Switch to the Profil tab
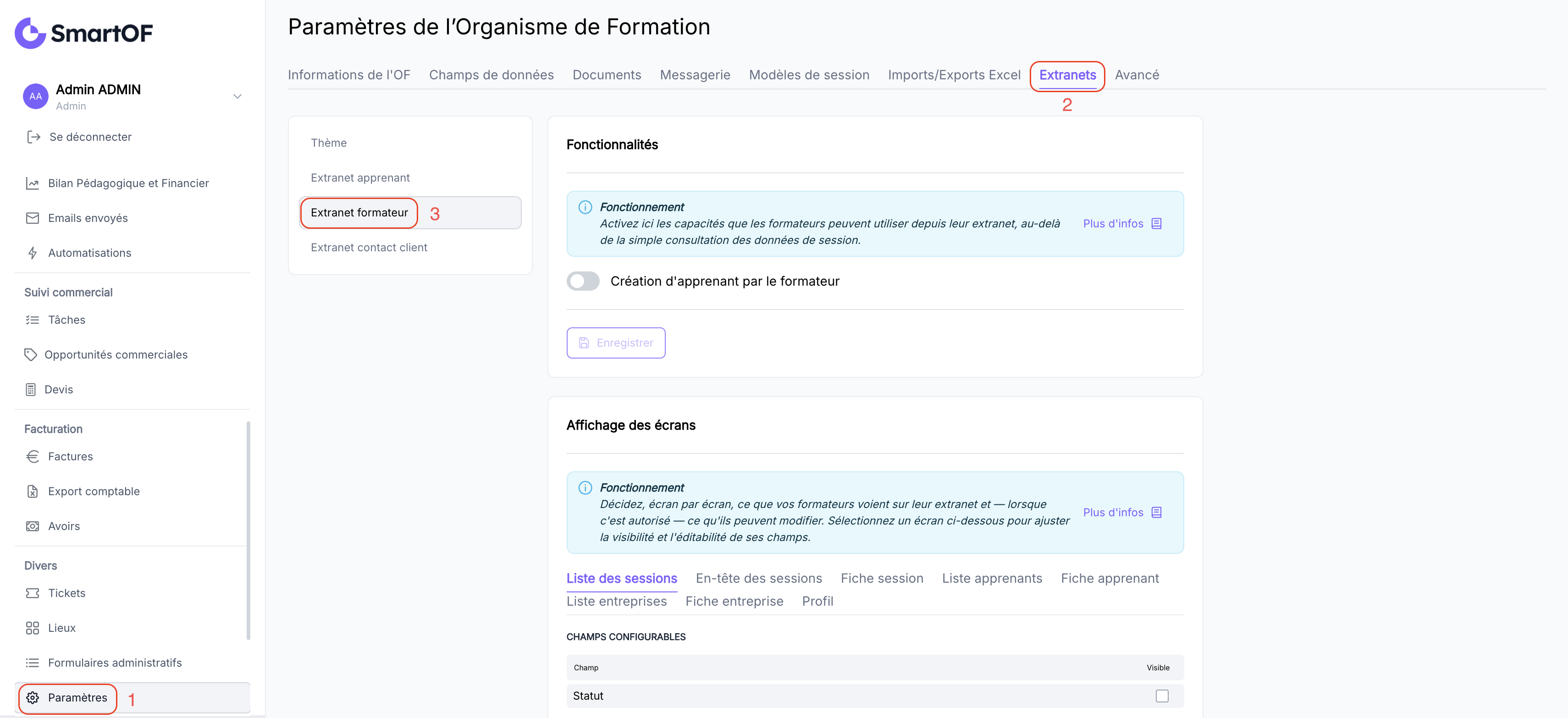The height and width of the screenshot is (718, 1568). point(817,601)
